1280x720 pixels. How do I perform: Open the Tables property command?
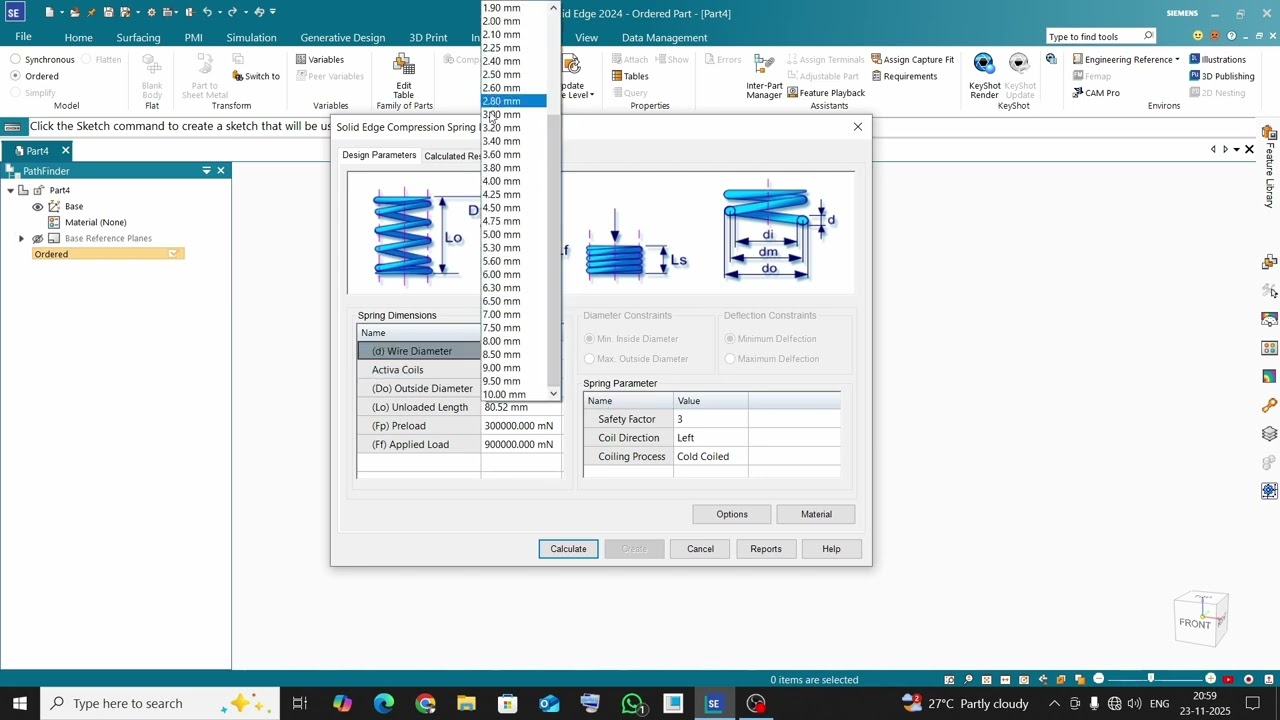[630, 76]
